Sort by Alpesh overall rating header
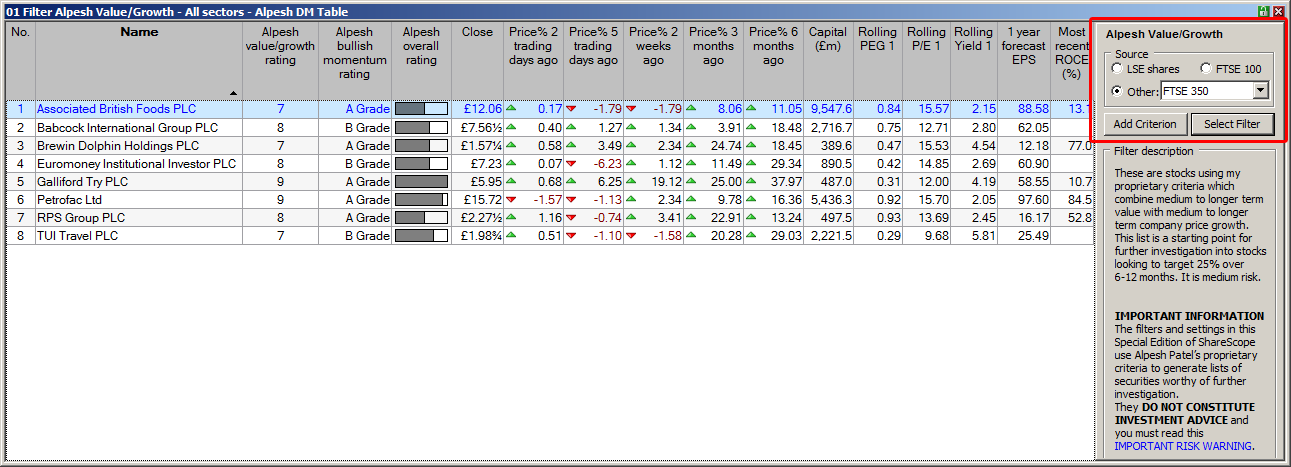This screenshot has height=467, width=1291. pos(421,60)
